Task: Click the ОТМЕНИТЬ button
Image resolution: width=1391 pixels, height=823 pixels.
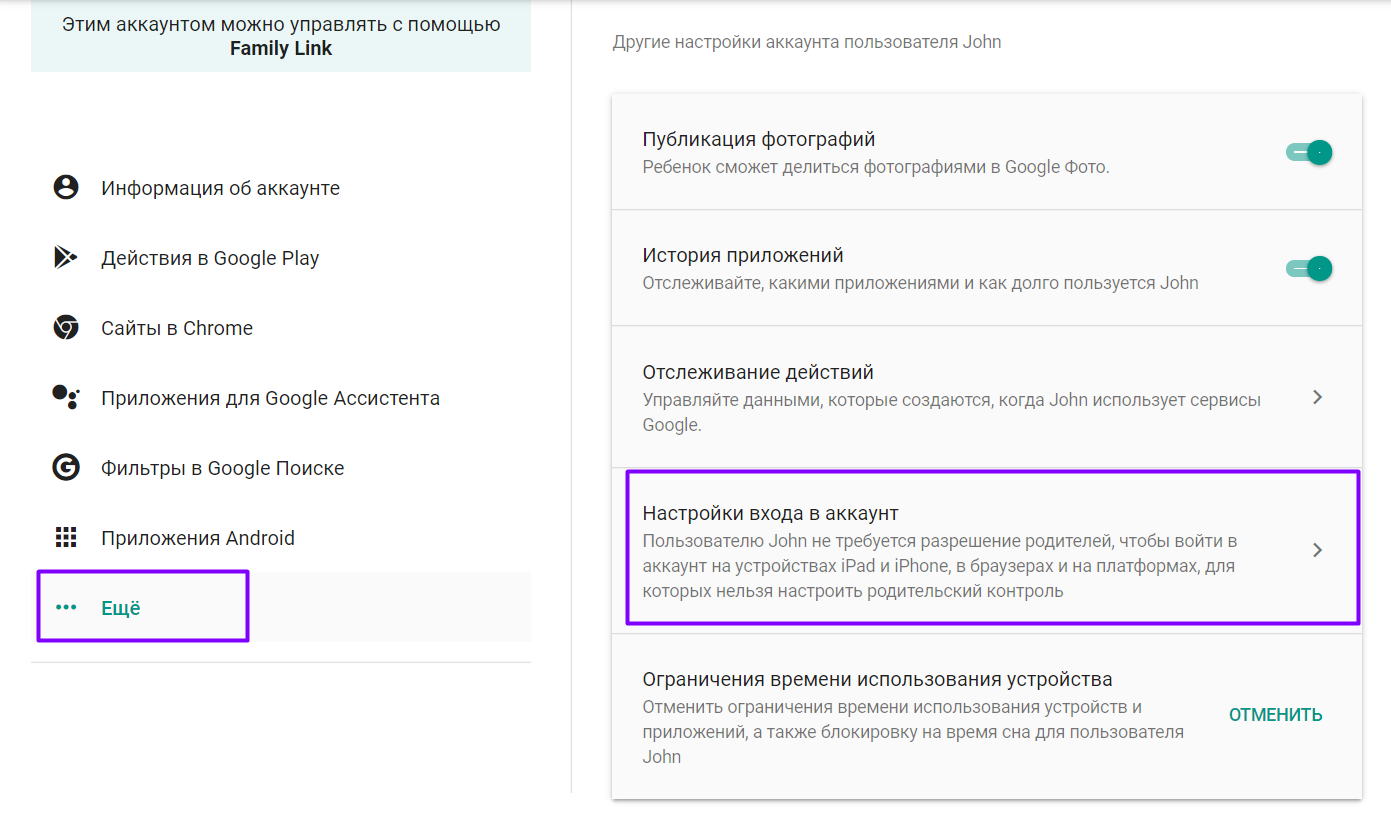Action: click(x=1276, y=715)
